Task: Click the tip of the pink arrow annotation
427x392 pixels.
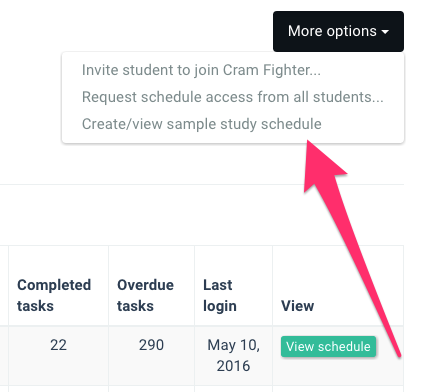Action: click(308, 141)
